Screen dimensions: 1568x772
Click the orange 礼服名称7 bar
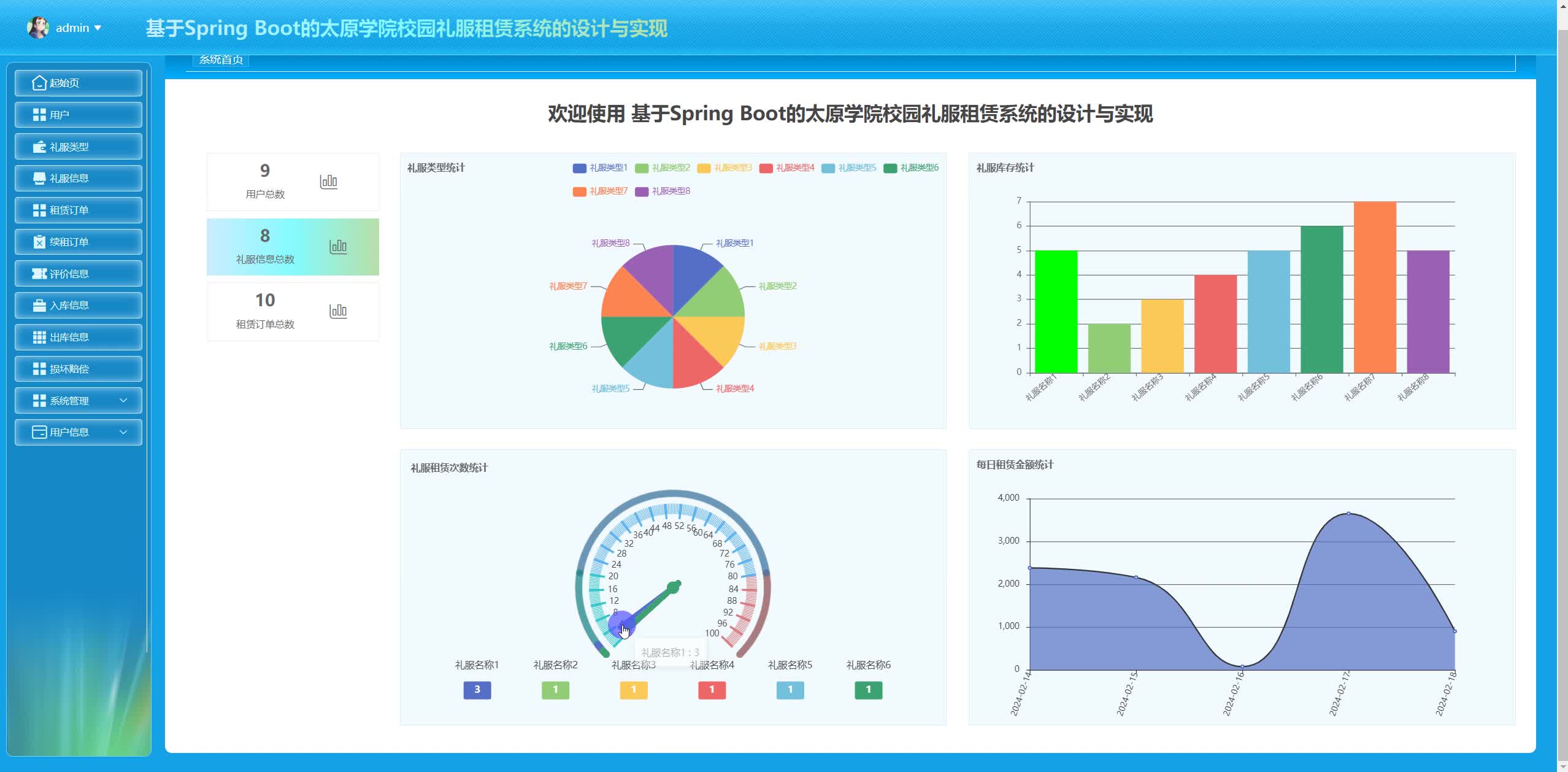pyautogui.click(x=1375, y=287)
